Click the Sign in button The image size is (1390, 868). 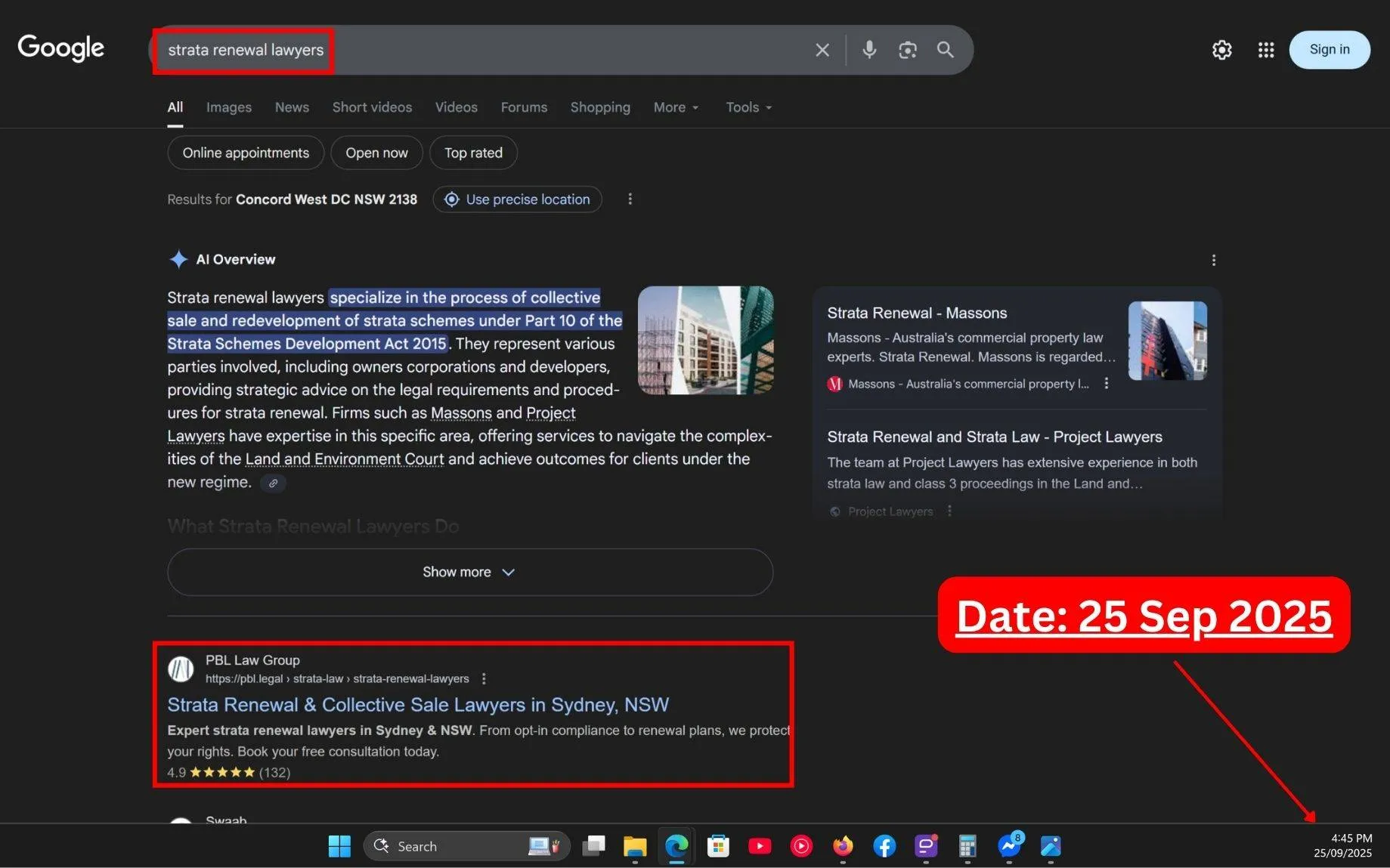click(x=1330, y=50)
